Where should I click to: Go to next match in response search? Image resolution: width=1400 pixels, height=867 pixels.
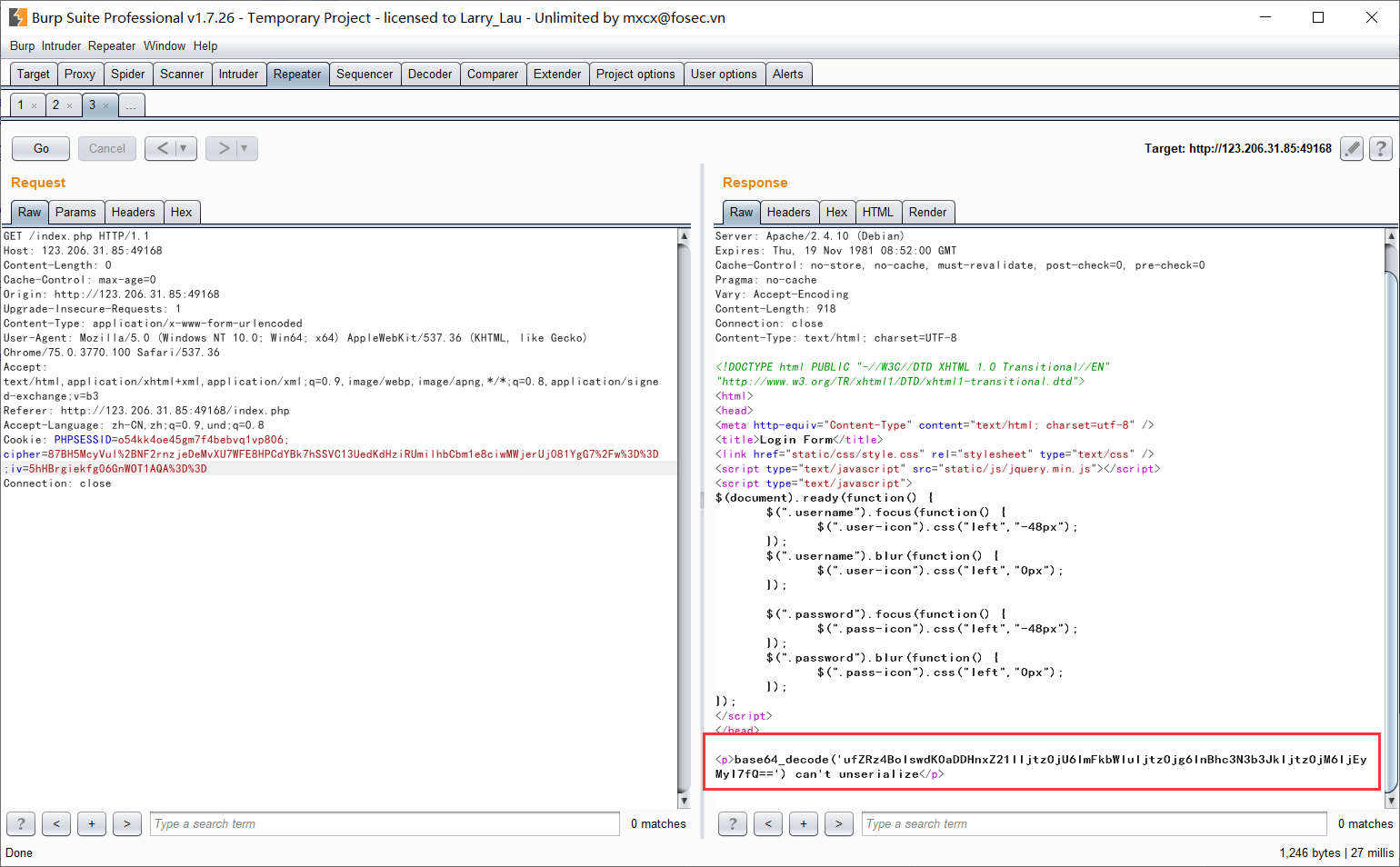(x=839, y=823)
